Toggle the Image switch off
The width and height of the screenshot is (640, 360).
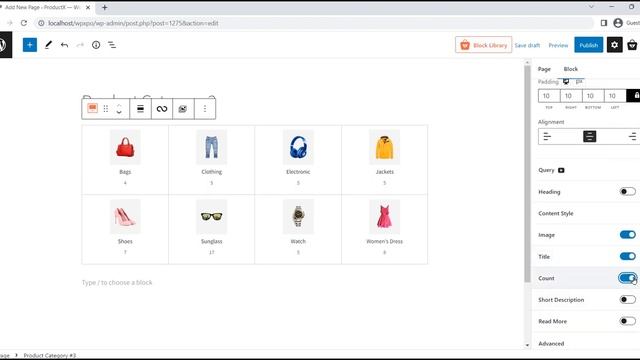[x=627, y=235]
